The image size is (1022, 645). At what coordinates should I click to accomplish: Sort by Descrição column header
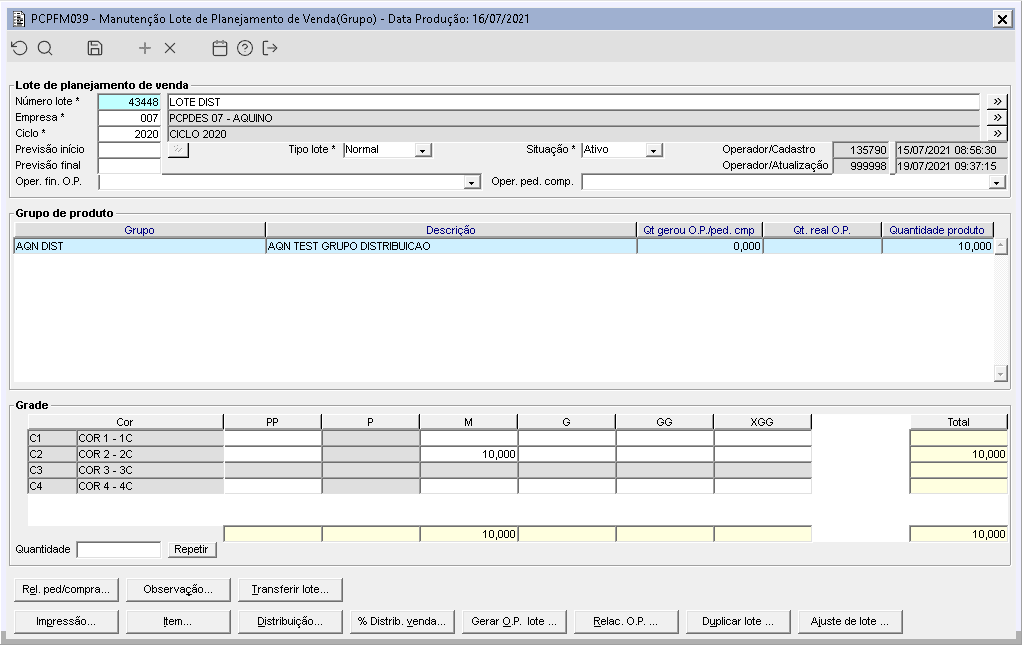[450, 230]
